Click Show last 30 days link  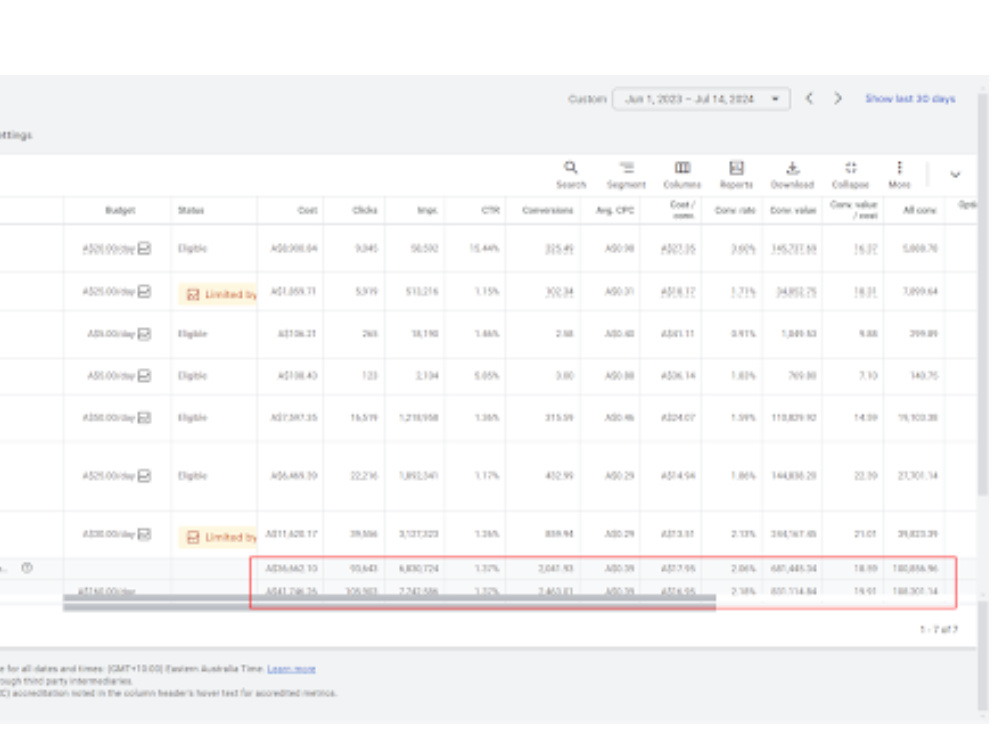click(910, 99)
